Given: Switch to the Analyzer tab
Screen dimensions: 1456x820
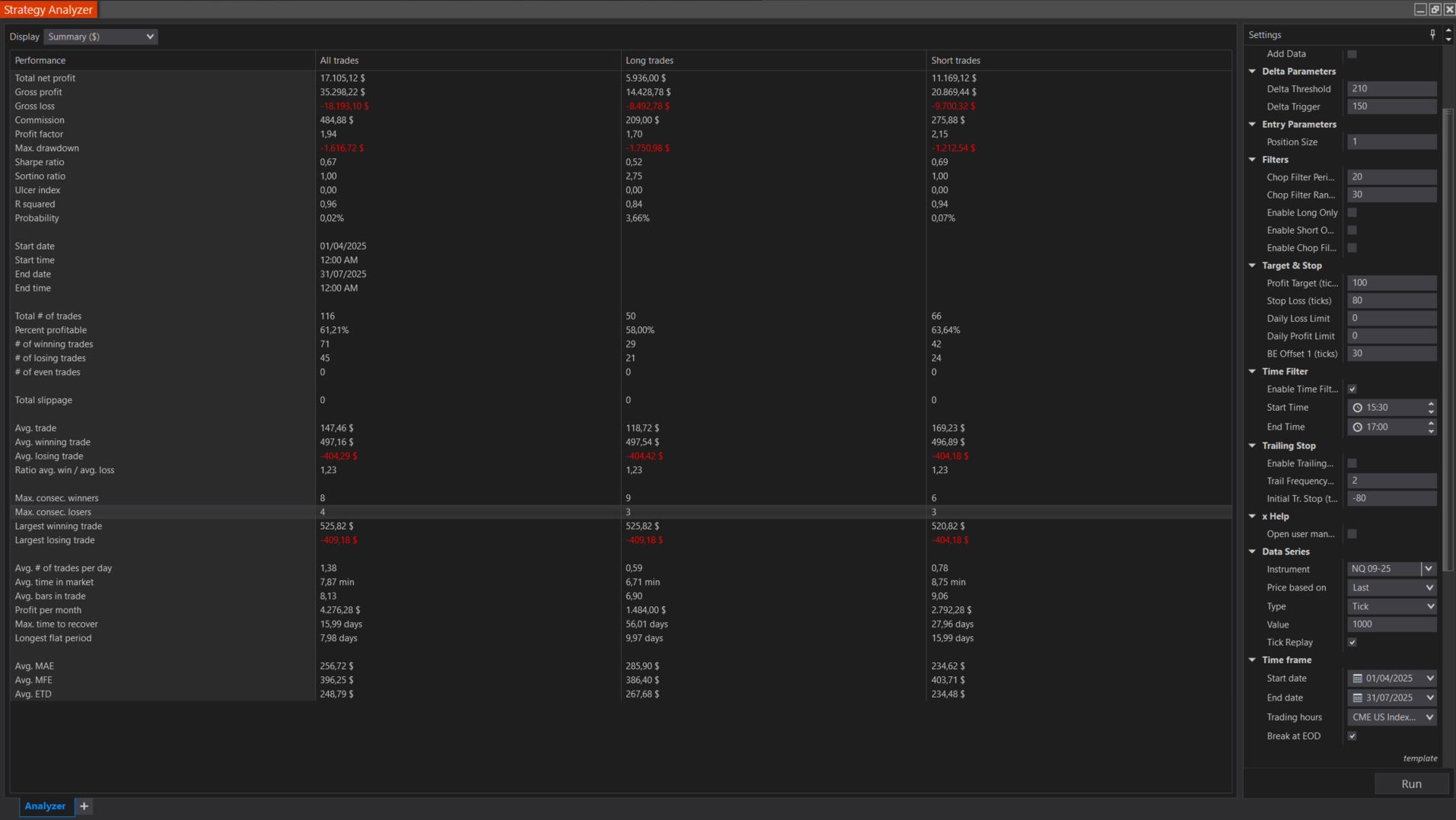Looking at the screenshot, I should [x=45, y=806].
